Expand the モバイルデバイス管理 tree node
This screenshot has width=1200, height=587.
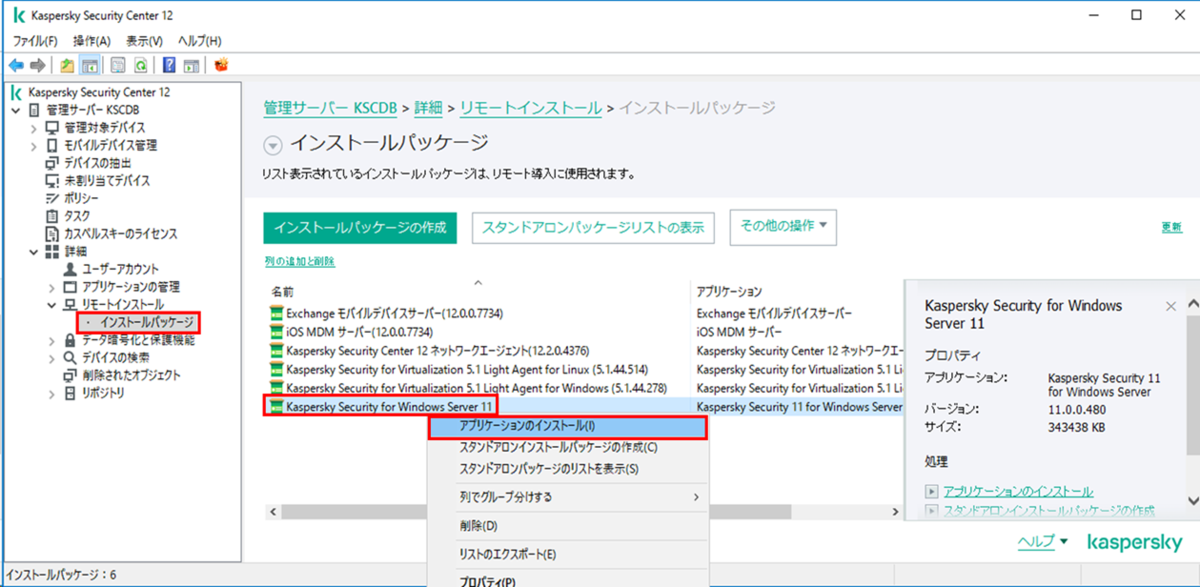pos(33,145)
